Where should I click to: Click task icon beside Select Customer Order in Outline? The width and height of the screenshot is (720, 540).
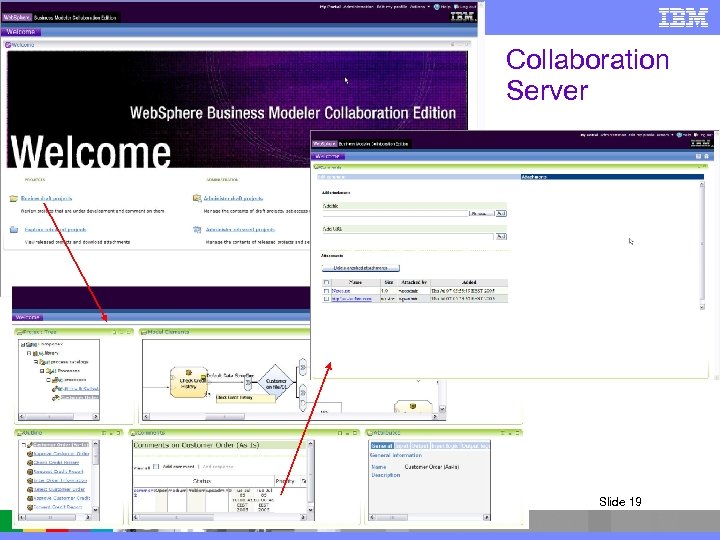30,489
